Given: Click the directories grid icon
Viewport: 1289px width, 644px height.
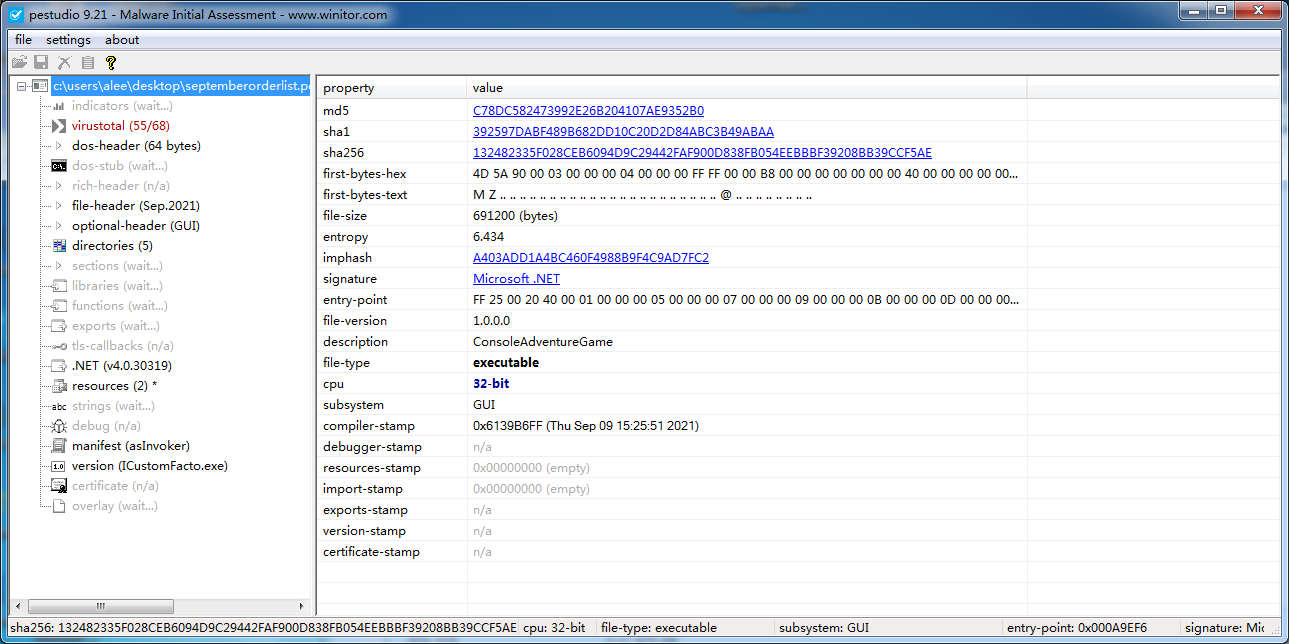Looking at the screenshot, I should (x=59, y=246).
